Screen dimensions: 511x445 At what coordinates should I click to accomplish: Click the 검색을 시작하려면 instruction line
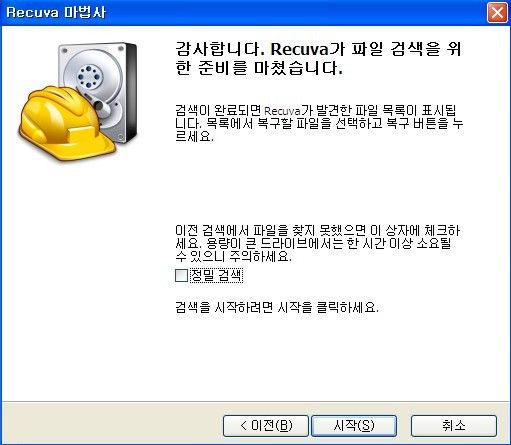tap(277, 307)
